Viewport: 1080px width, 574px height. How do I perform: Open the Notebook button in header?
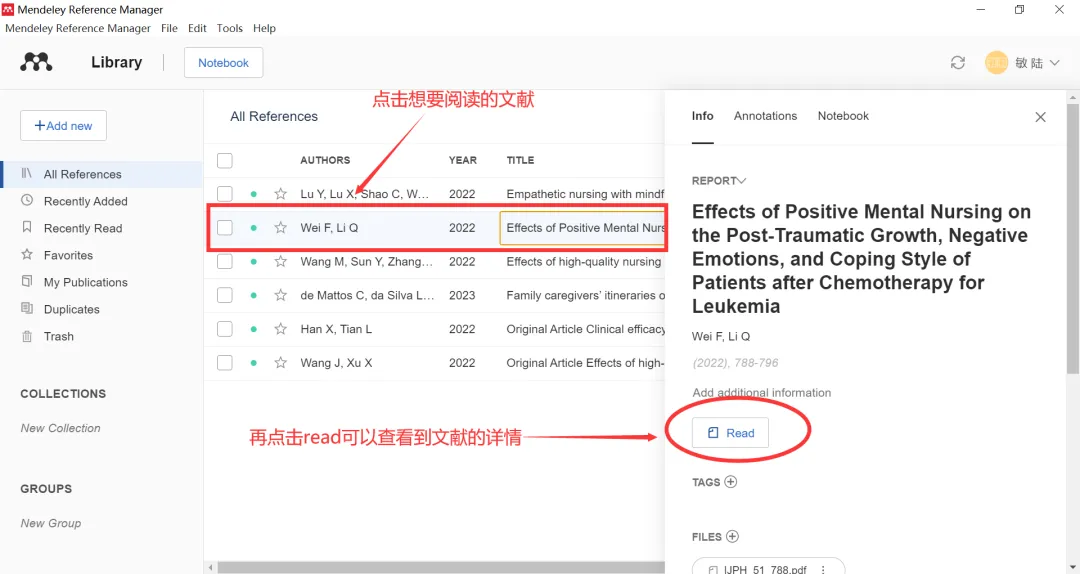click(x=223, y=63)
